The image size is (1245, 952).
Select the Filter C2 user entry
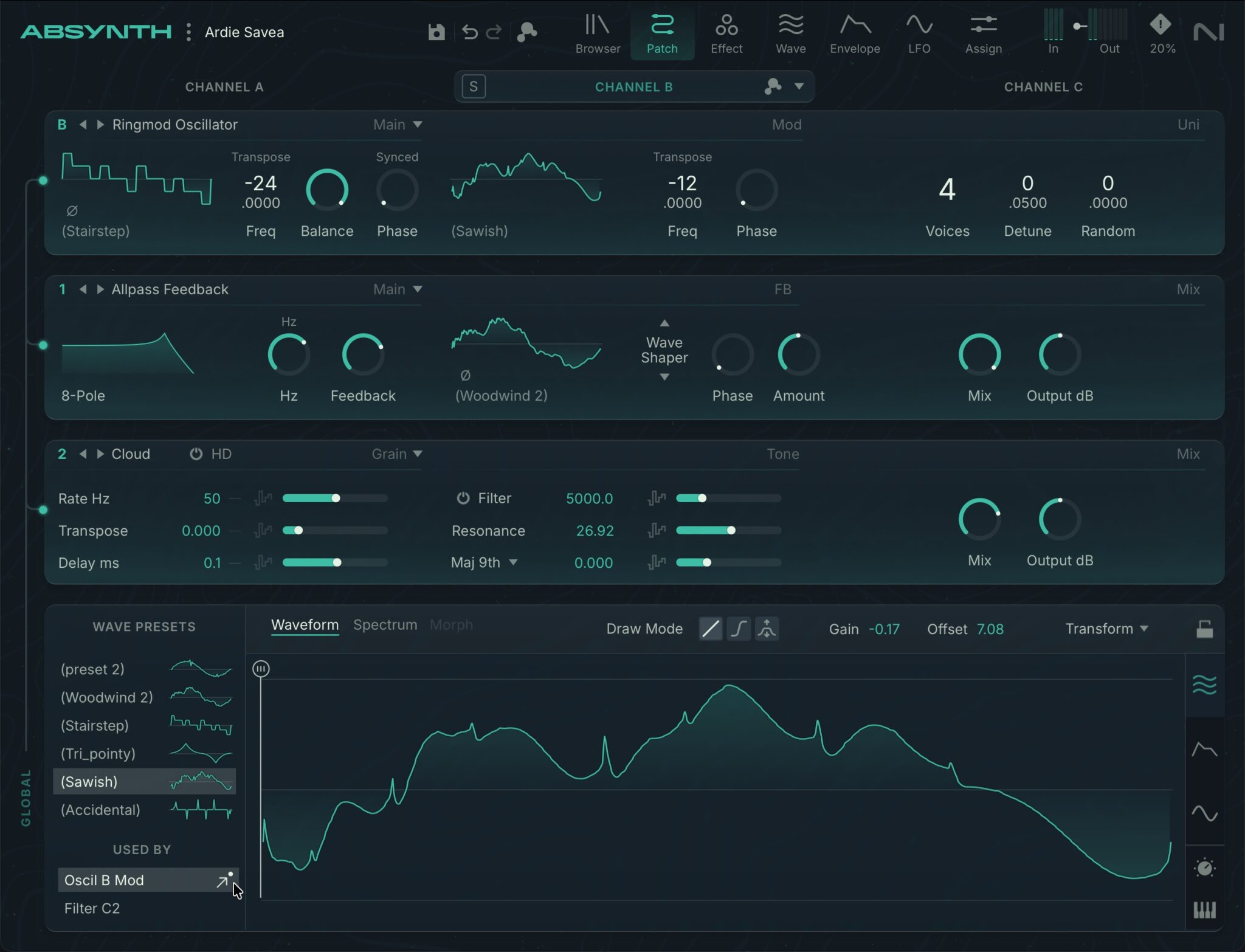point(92,908)
